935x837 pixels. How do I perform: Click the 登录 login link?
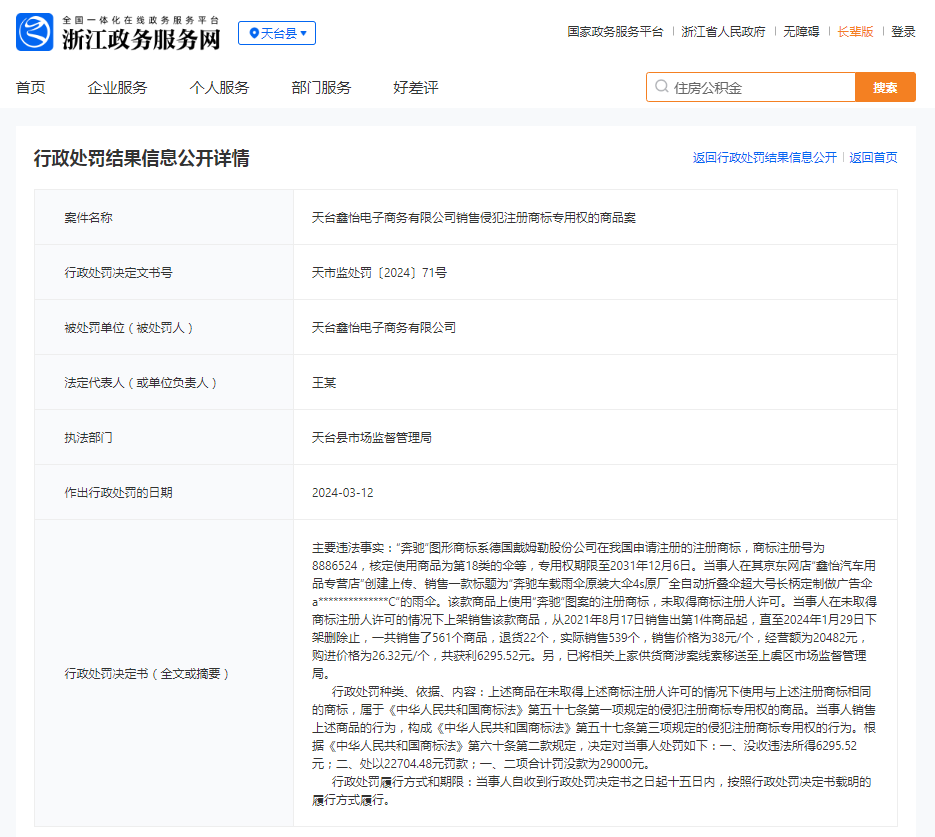[x=903, y=32]
